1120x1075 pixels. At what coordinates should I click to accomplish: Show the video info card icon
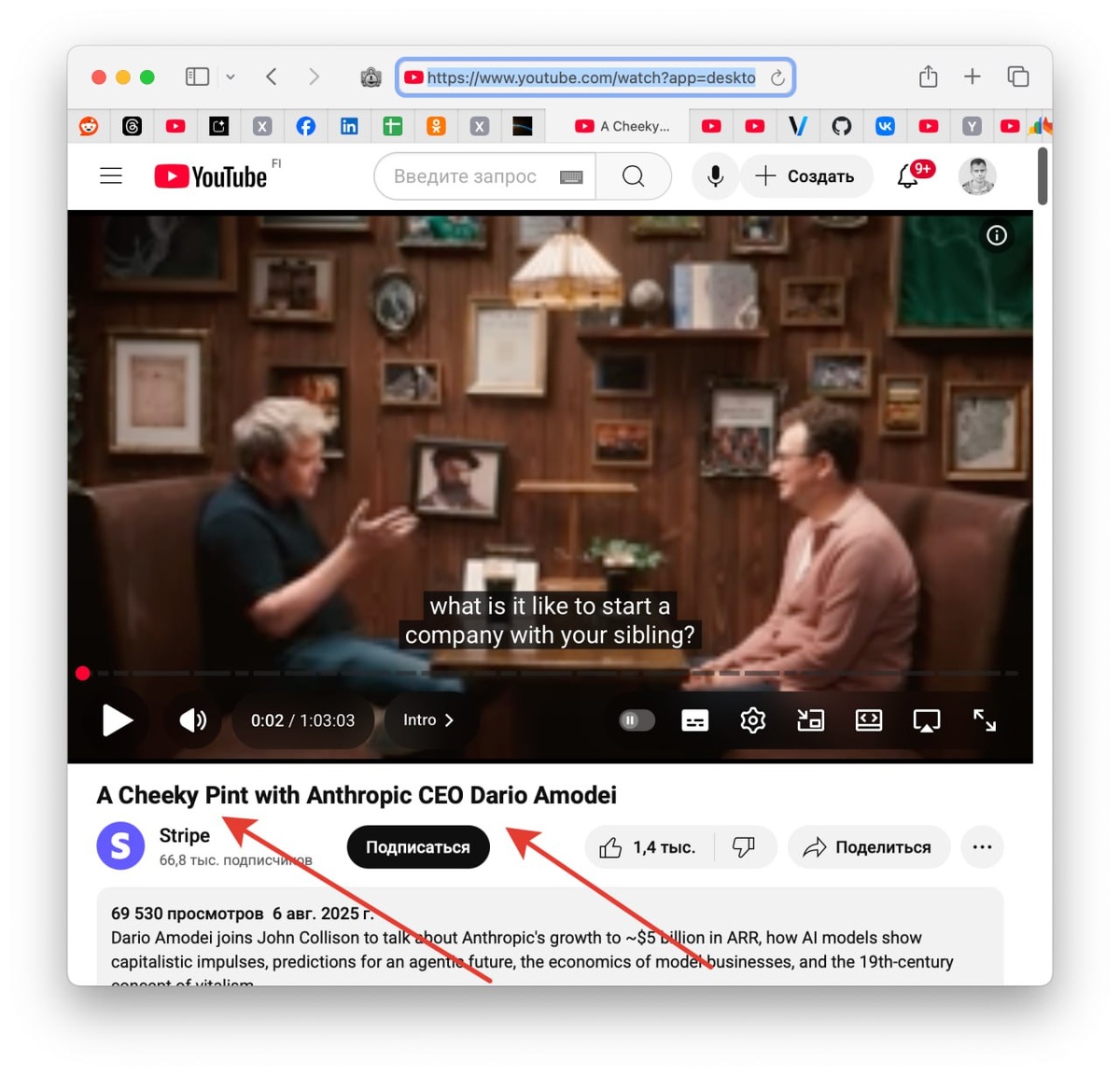tap(997, 235)
